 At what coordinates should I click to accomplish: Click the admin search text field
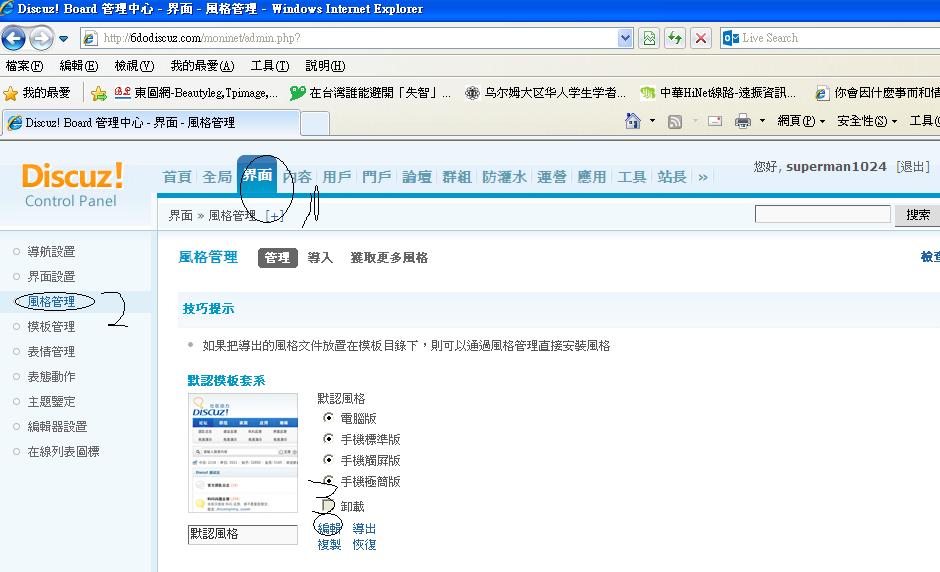(822, 214)
